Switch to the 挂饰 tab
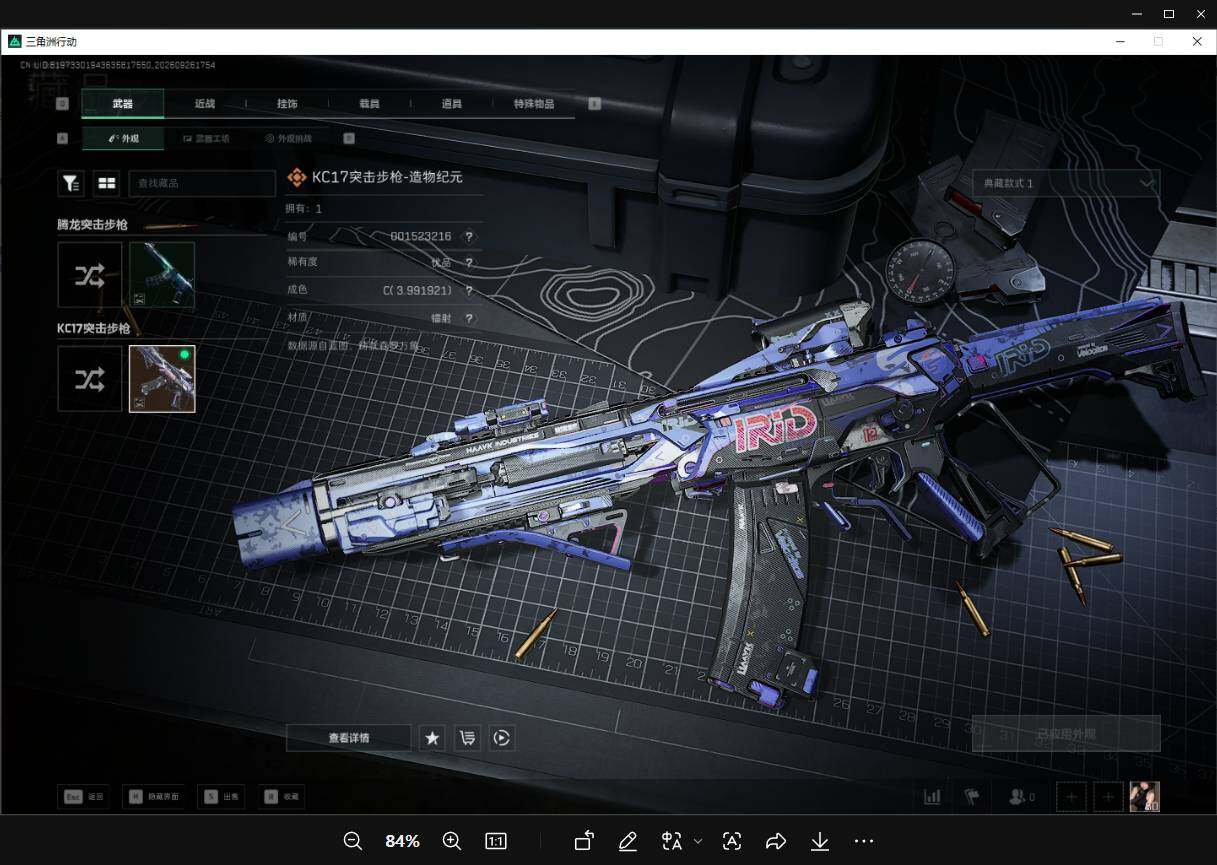Image resolution: width=1217 pixels, height=865 pixels. (x=287, y=103)
